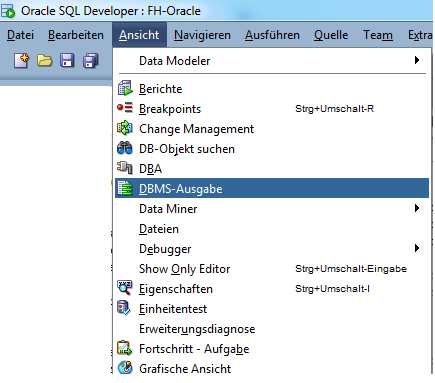Click the Open folder toolbar icon

coord(44,61)
